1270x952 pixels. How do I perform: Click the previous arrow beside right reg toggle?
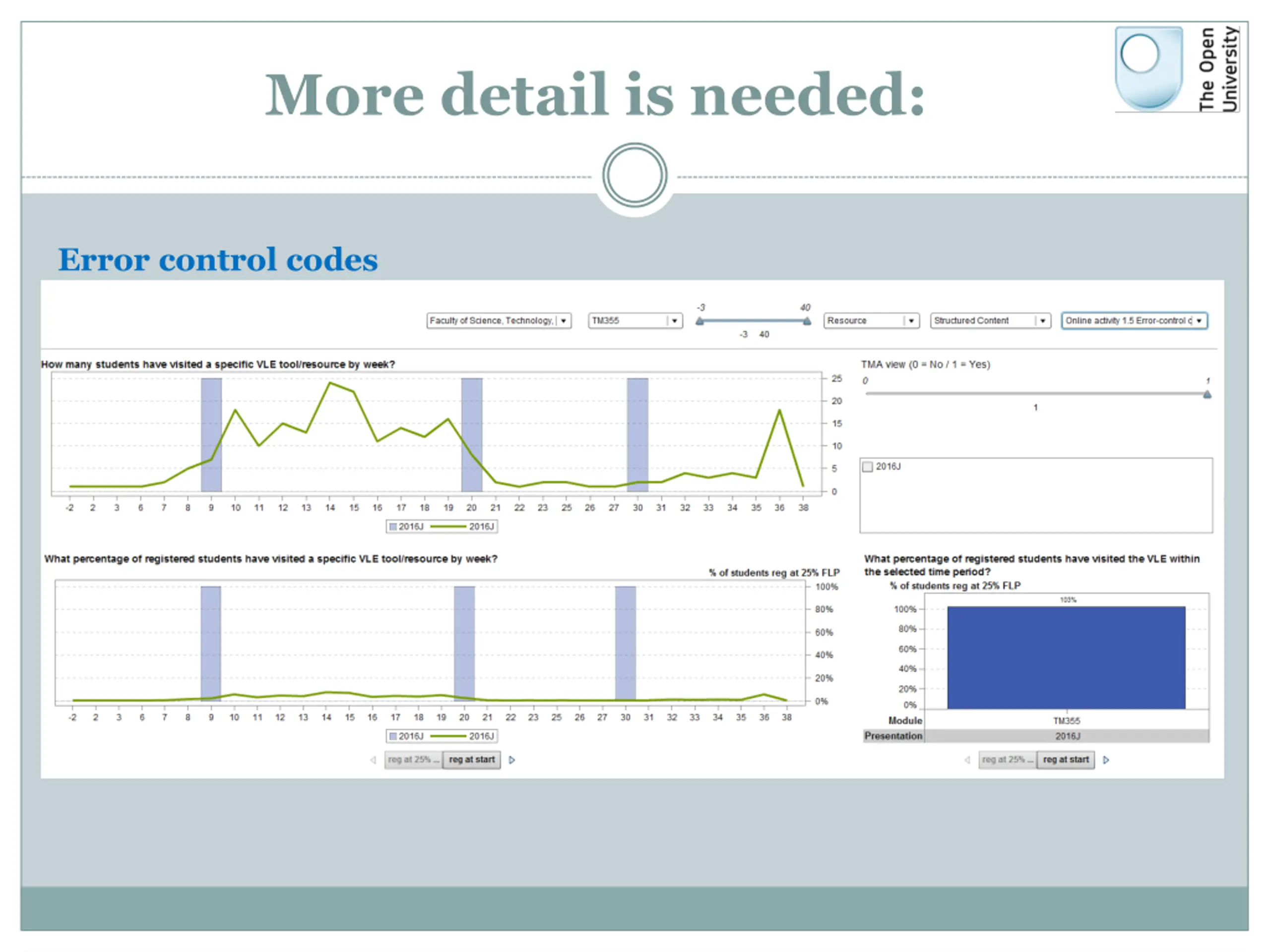click(967, 760)
